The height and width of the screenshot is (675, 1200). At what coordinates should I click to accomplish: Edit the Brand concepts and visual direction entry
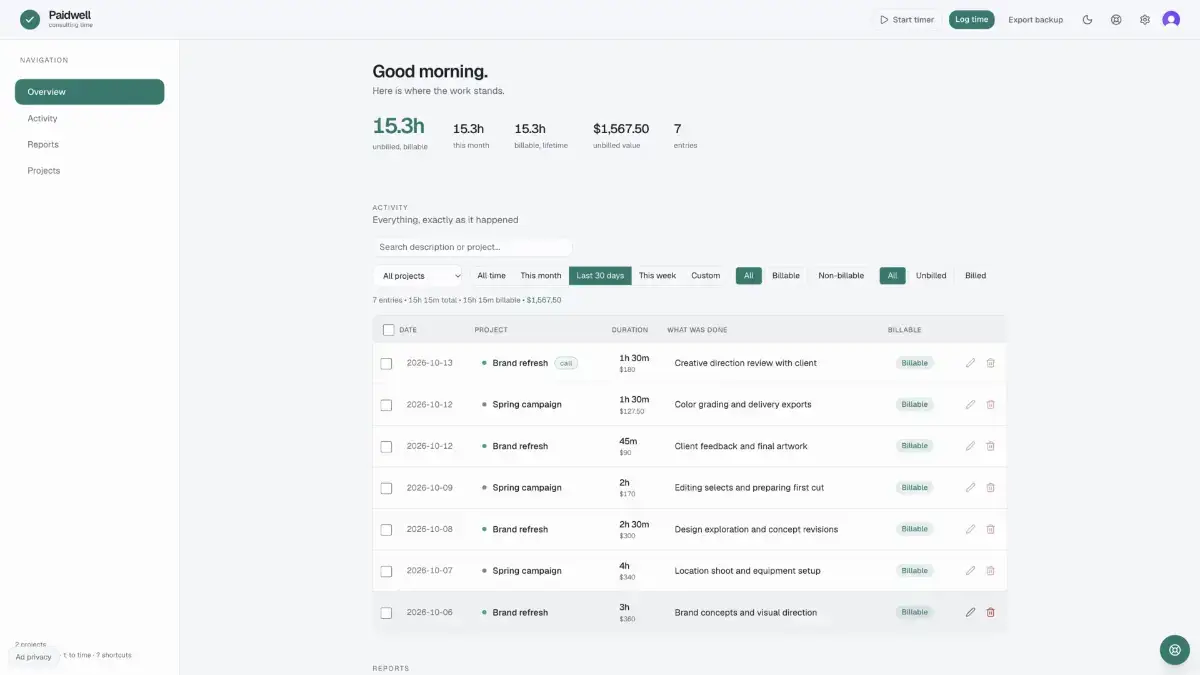pos(970,612)
